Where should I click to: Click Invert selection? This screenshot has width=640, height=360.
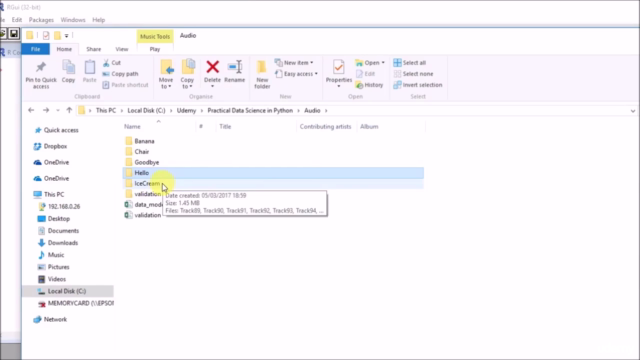coord(418,85)
